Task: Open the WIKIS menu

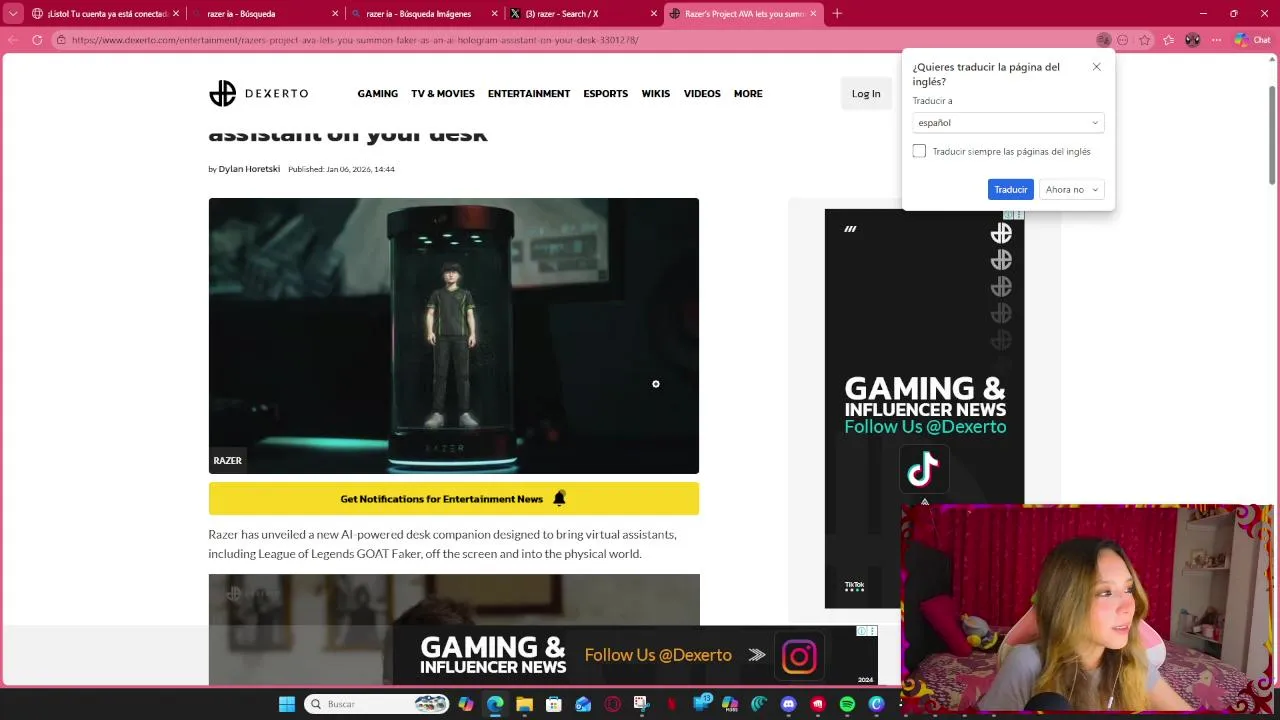Action: (x=656, y=93)
